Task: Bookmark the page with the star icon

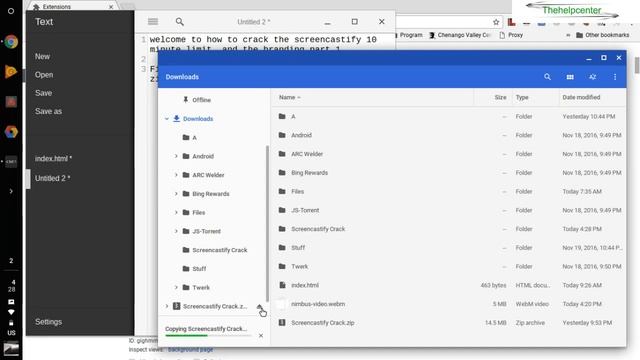Action: coord(496,22)
